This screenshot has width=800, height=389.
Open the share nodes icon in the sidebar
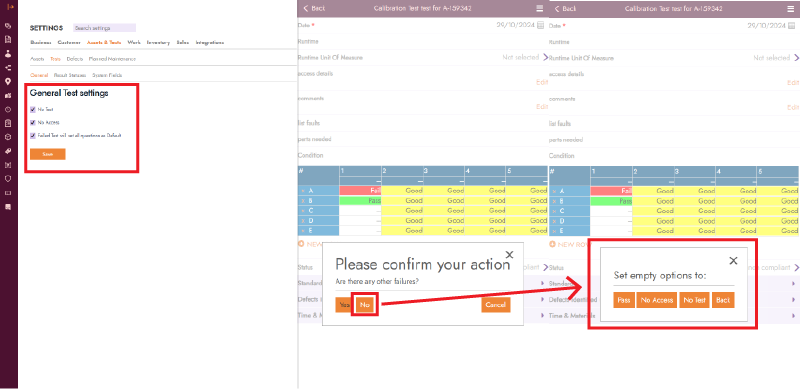tap(8, 67)
